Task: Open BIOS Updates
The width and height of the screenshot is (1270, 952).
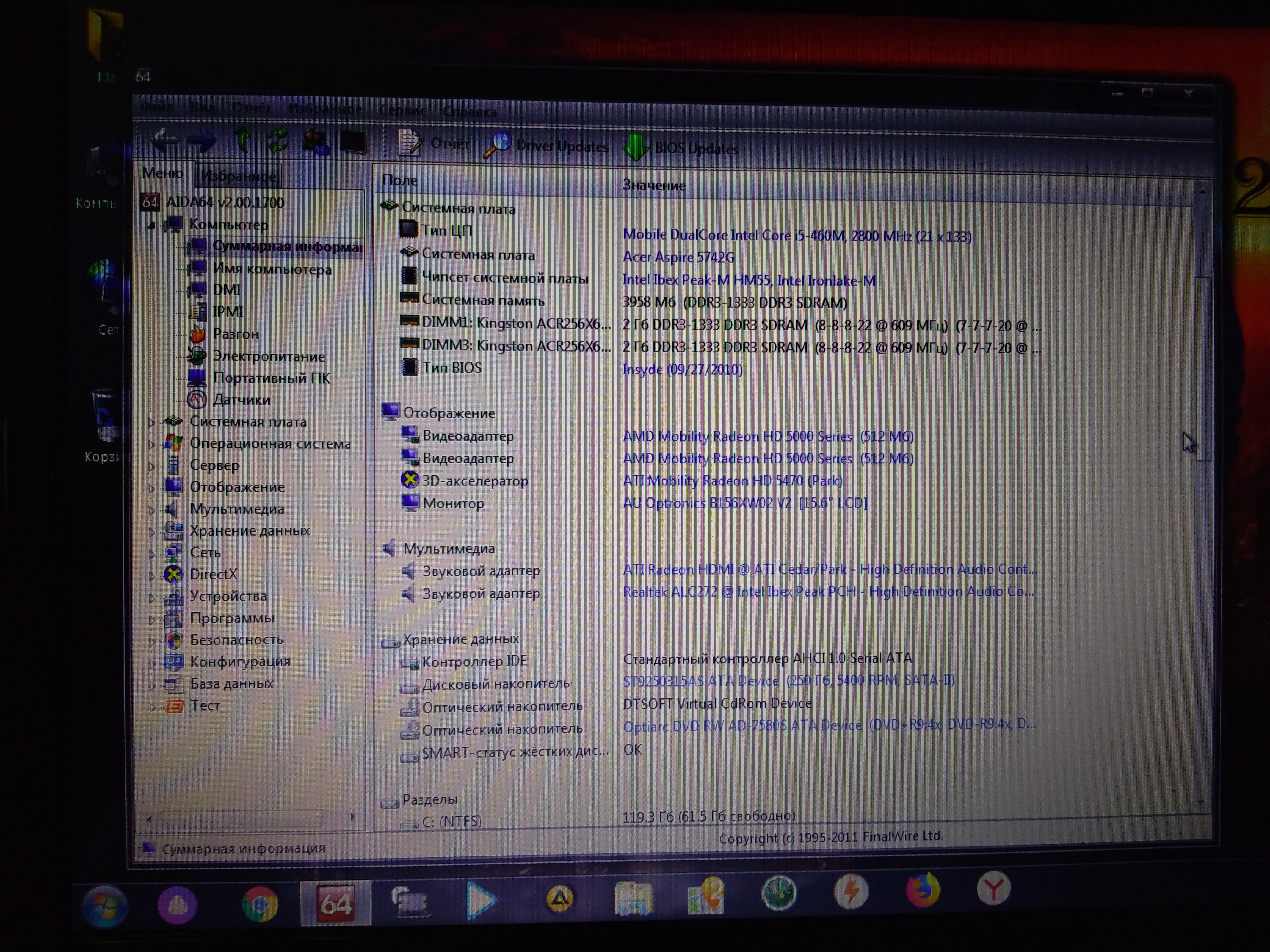Action: pyautogui.click(x=681, y=148)
